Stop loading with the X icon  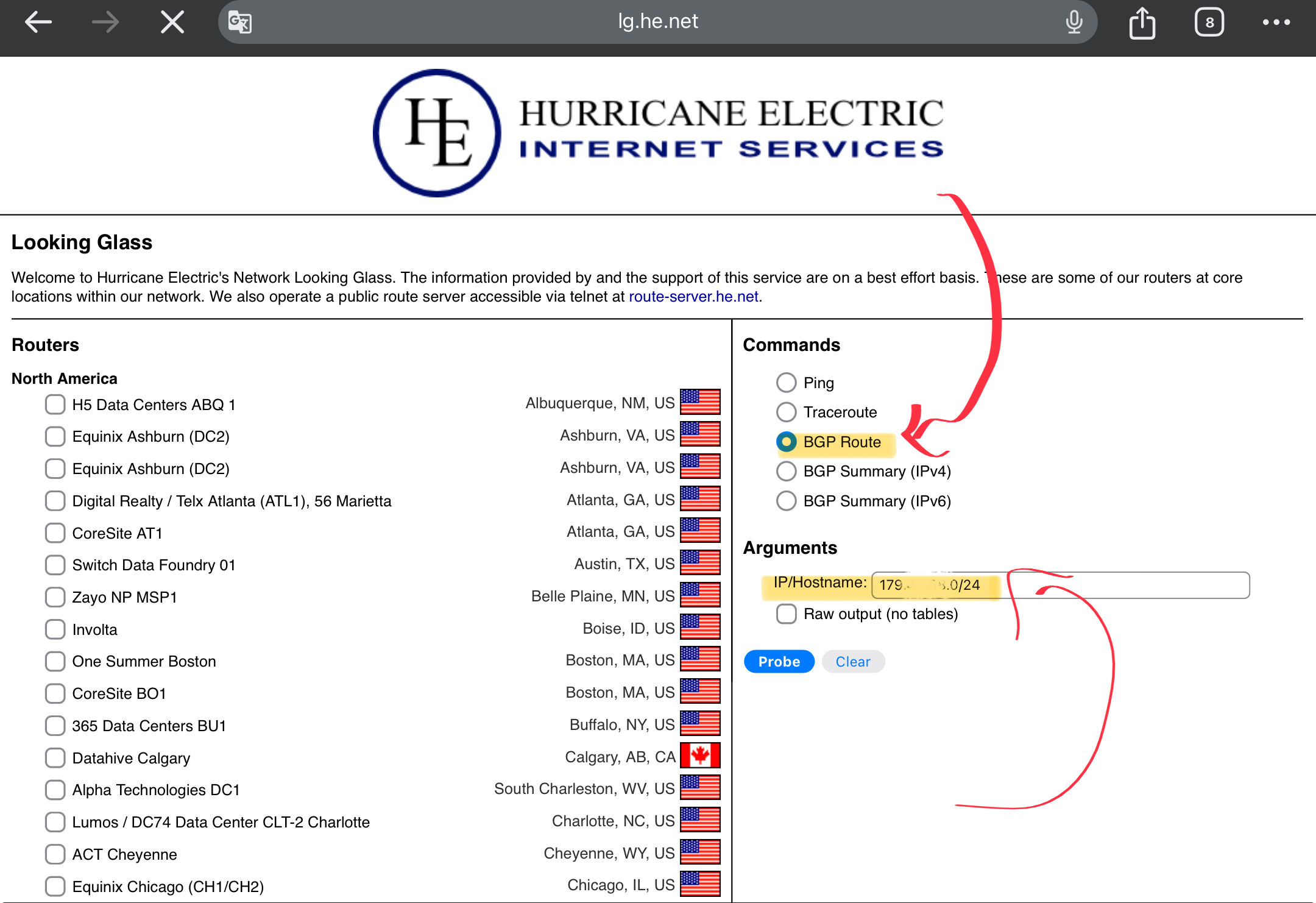tap(172, 23)
